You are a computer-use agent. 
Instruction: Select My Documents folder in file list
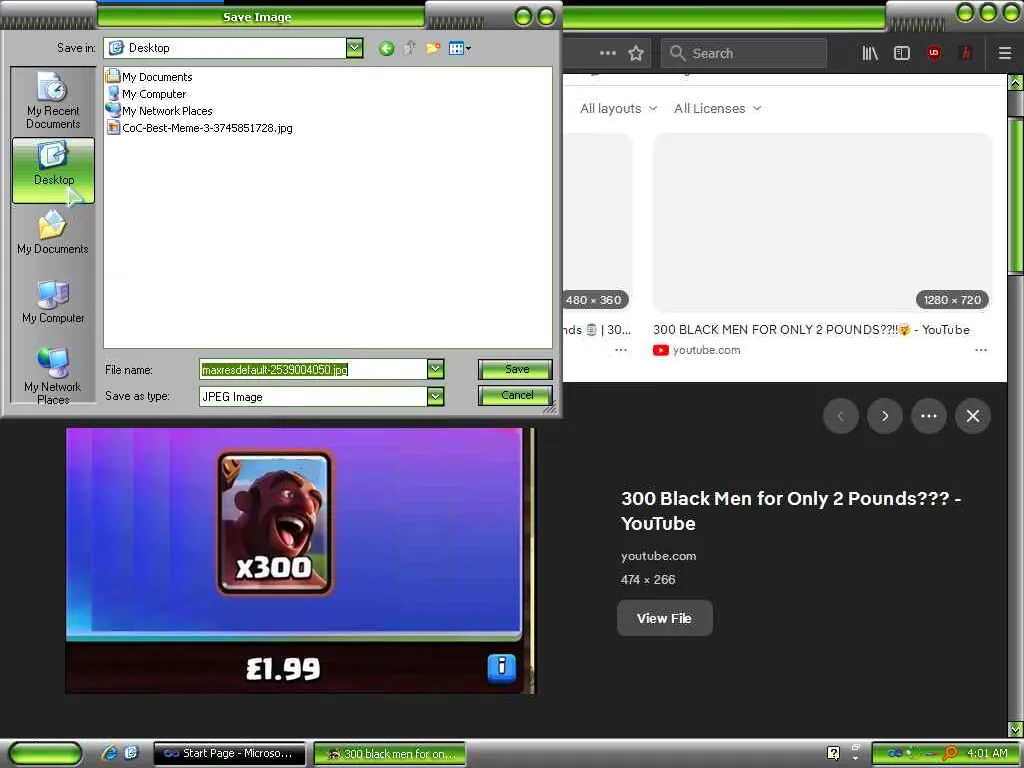pos(150,76)
